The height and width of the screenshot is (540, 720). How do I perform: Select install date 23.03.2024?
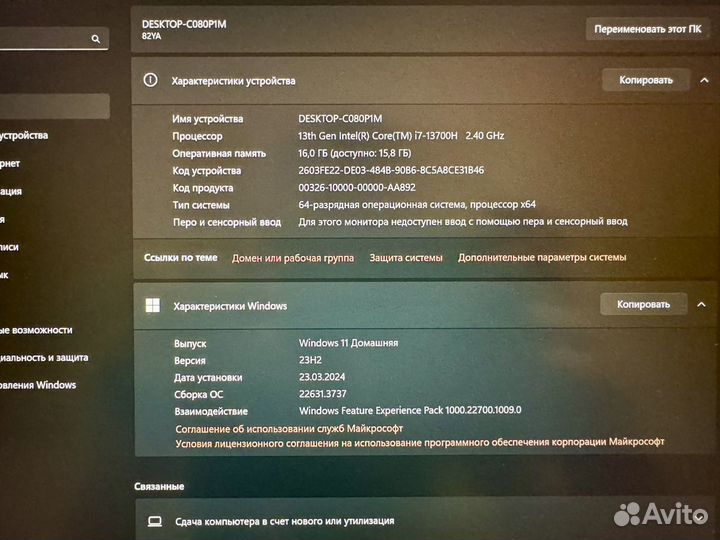[x=322, y=377]
